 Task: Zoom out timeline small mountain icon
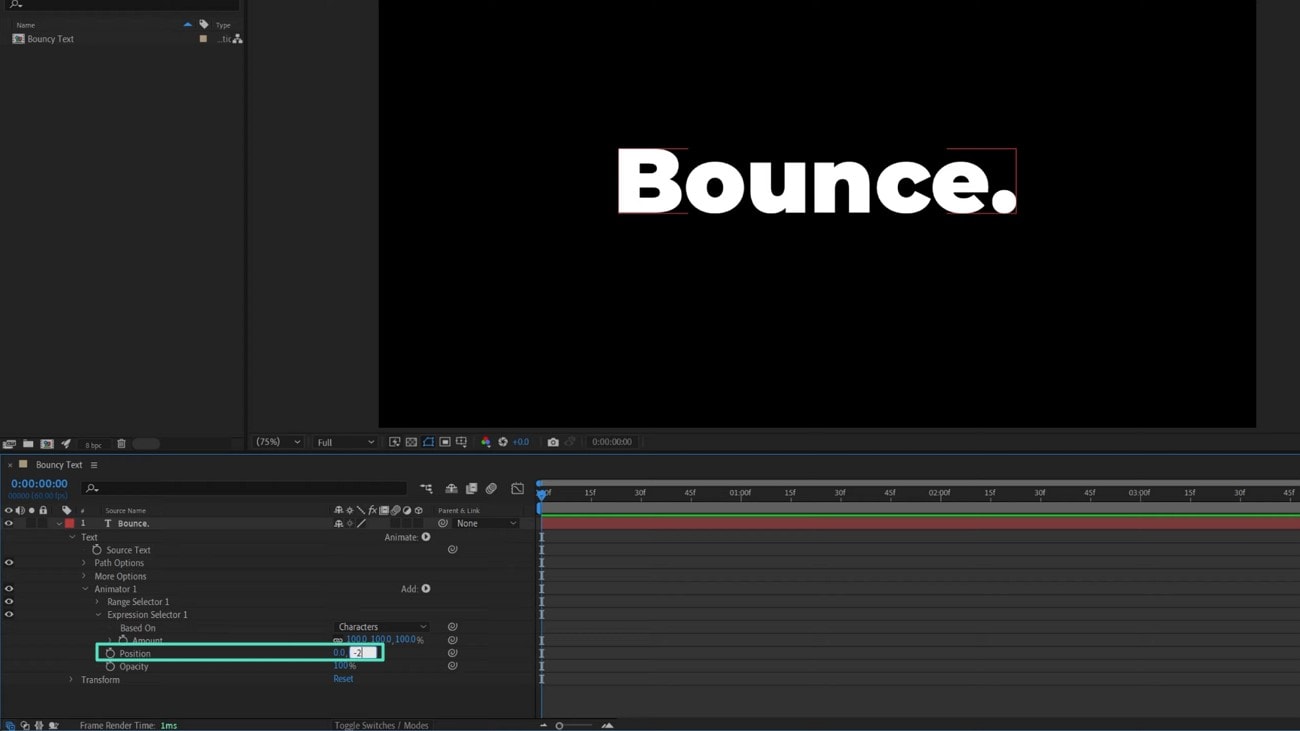pos(544,726)
